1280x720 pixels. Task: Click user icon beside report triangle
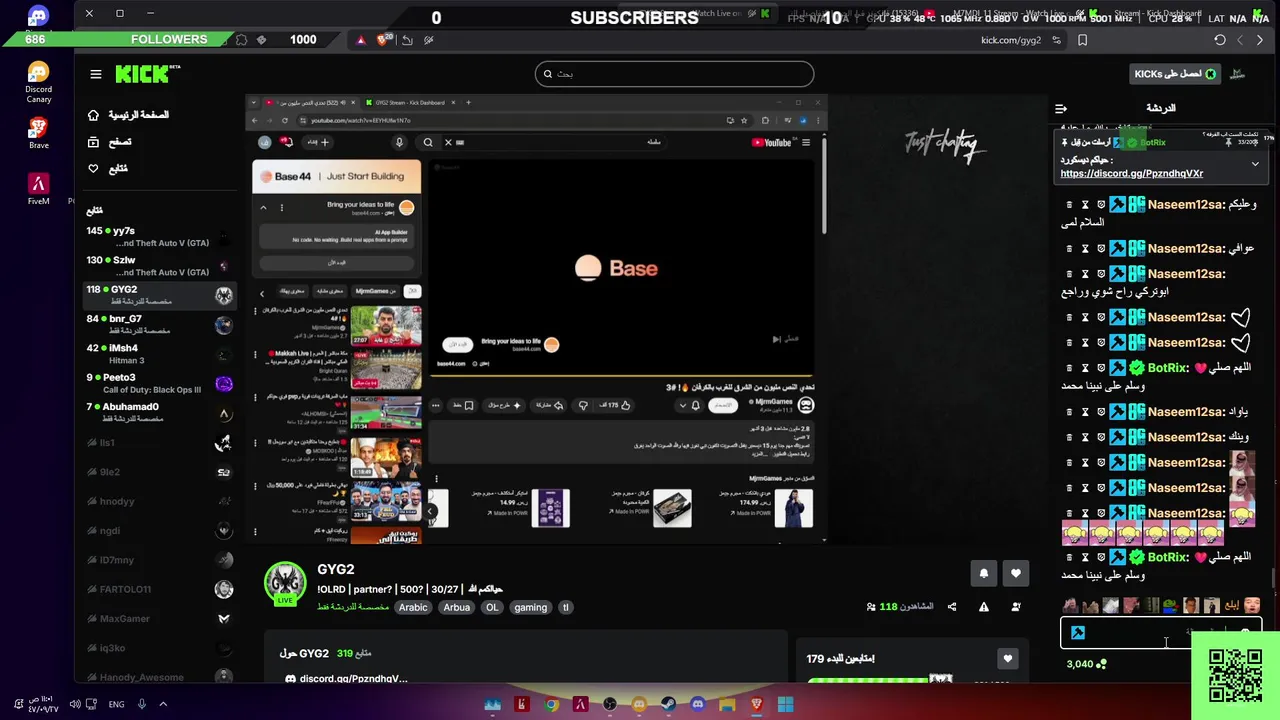pyautogui.click(x=1016, y=607)
